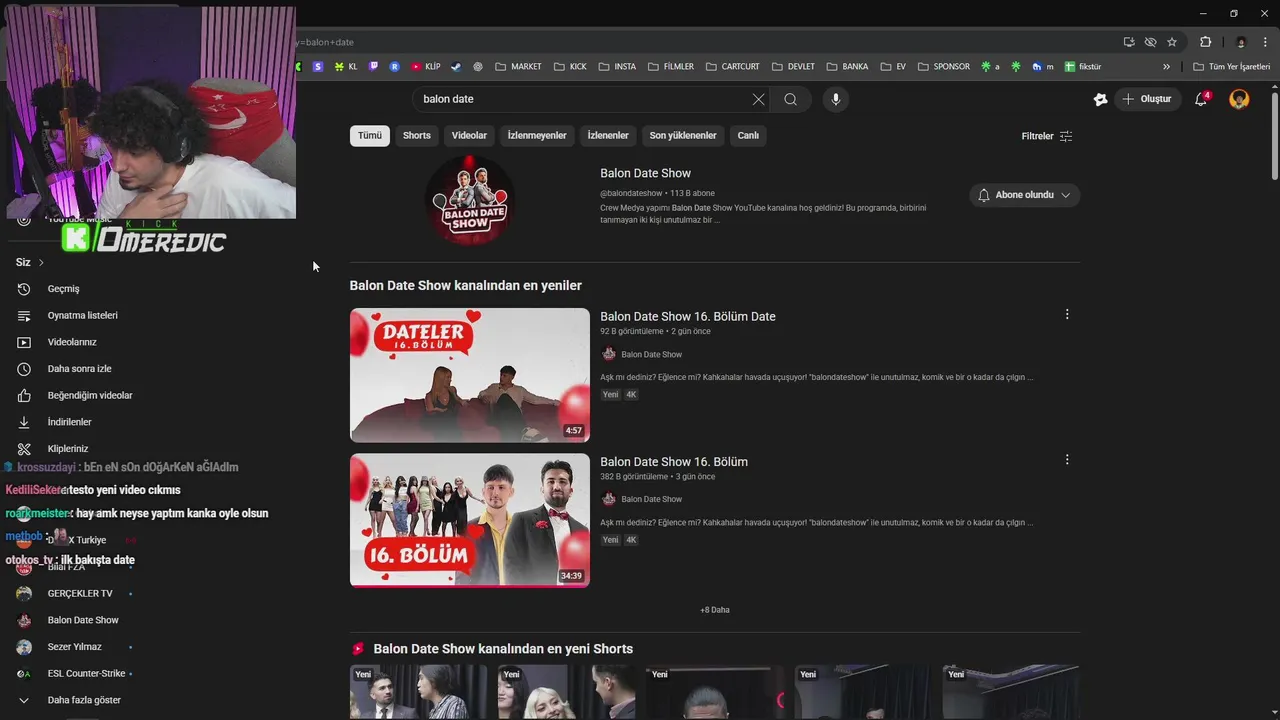This screenshot has width=1280, height=720.
Task: Click the page vertical scrollbar
Action: (x=1275, y=135)
